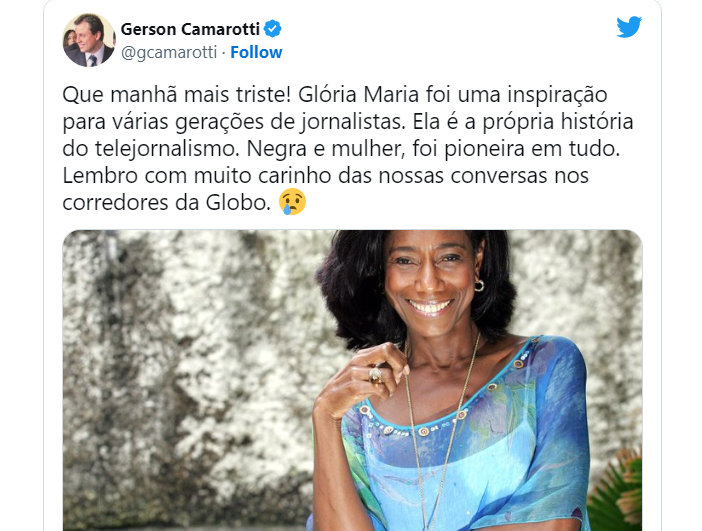Screen dimensions: 702x531
Task: Click the gold hoop earring in the photo
Action: pos(479,285)
